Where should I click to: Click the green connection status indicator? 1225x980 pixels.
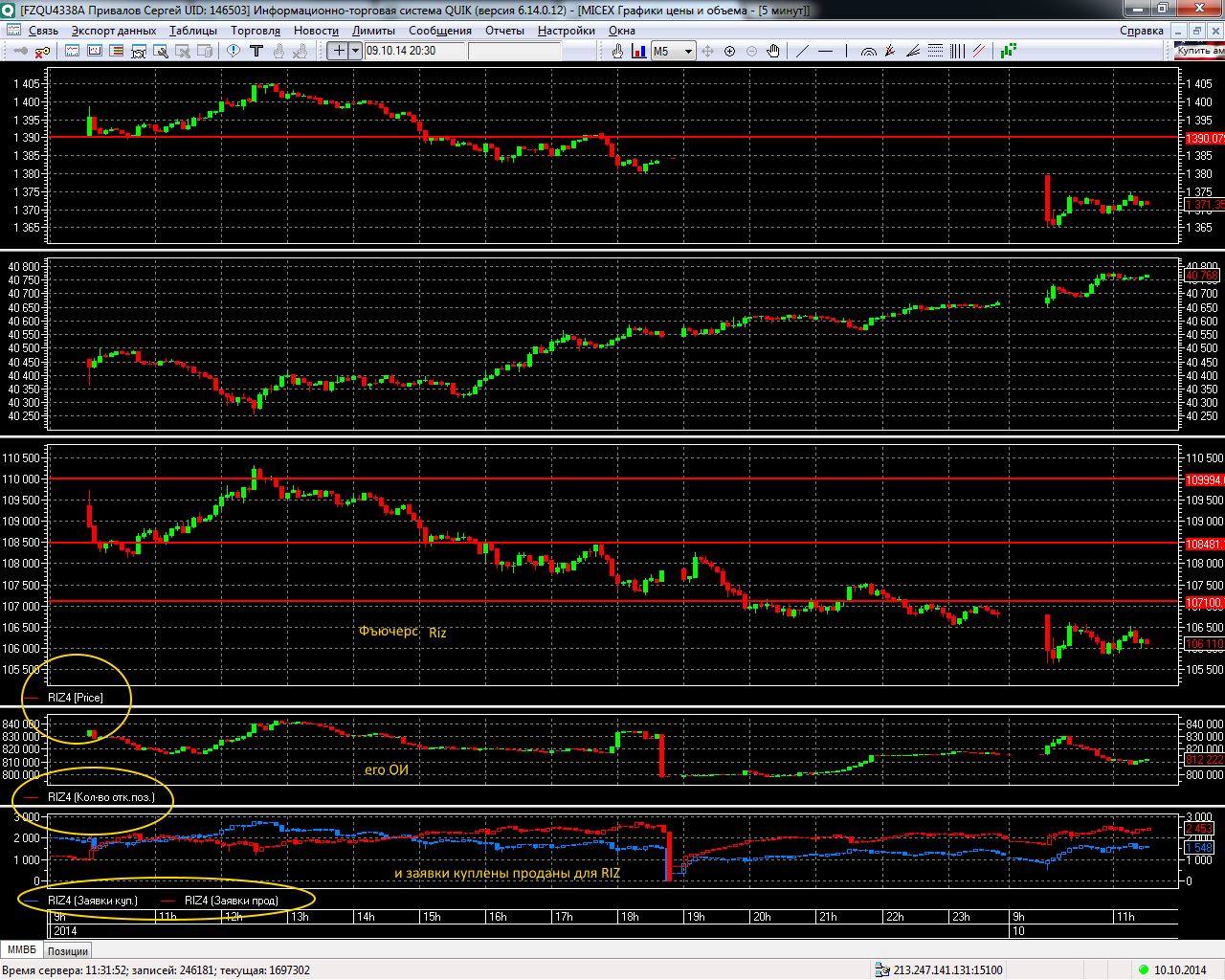[1143, 970]
